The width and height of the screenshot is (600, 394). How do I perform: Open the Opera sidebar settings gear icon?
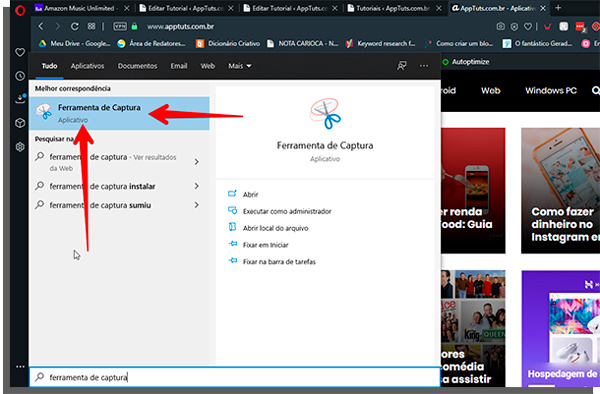[20, 147]
